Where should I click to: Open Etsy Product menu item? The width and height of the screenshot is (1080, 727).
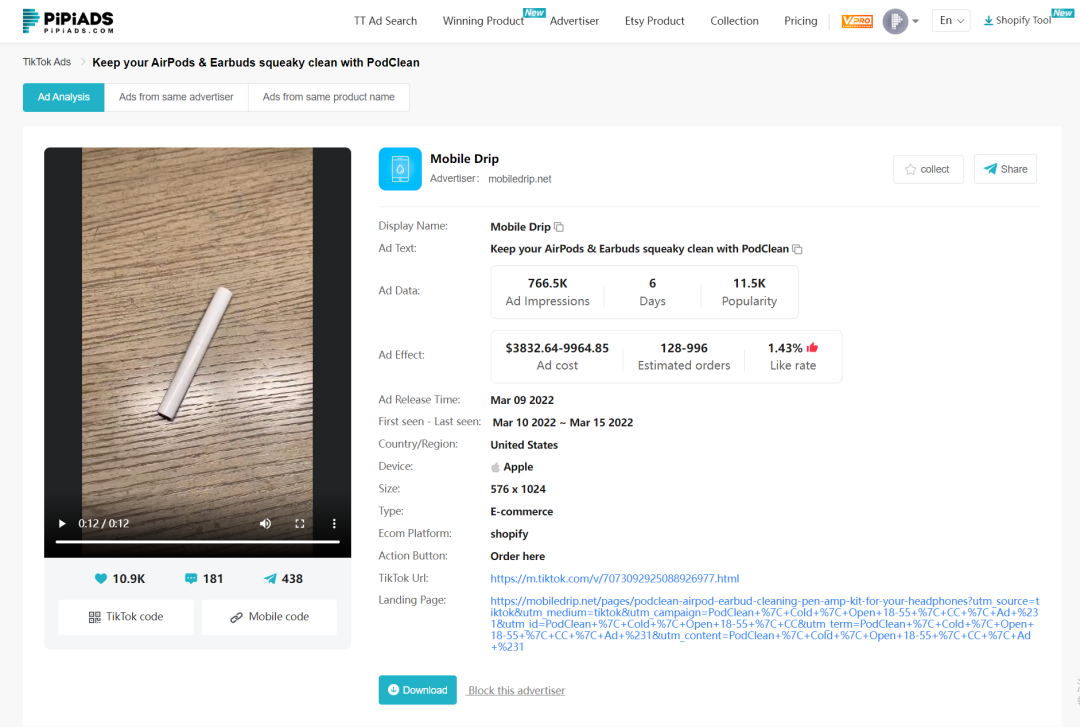[654, 21]
